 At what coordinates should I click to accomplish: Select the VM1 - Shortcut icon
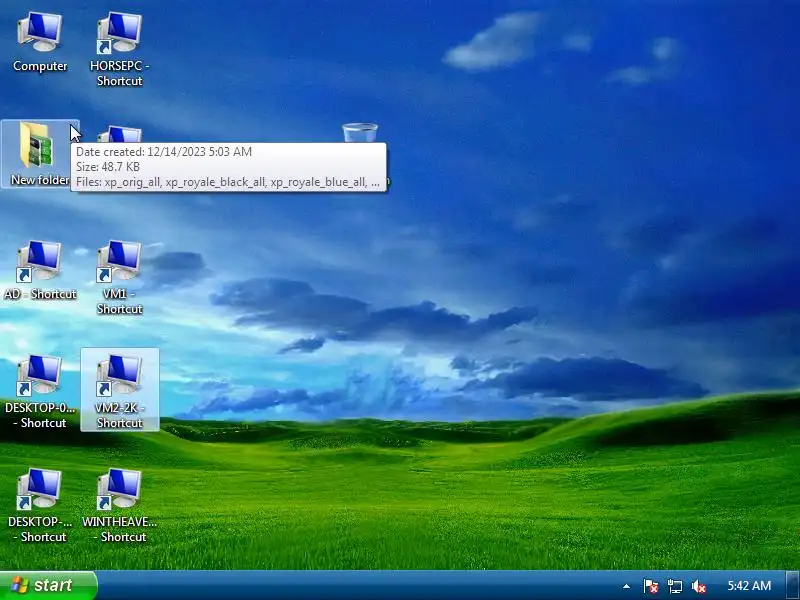click(x=119, y=277)
